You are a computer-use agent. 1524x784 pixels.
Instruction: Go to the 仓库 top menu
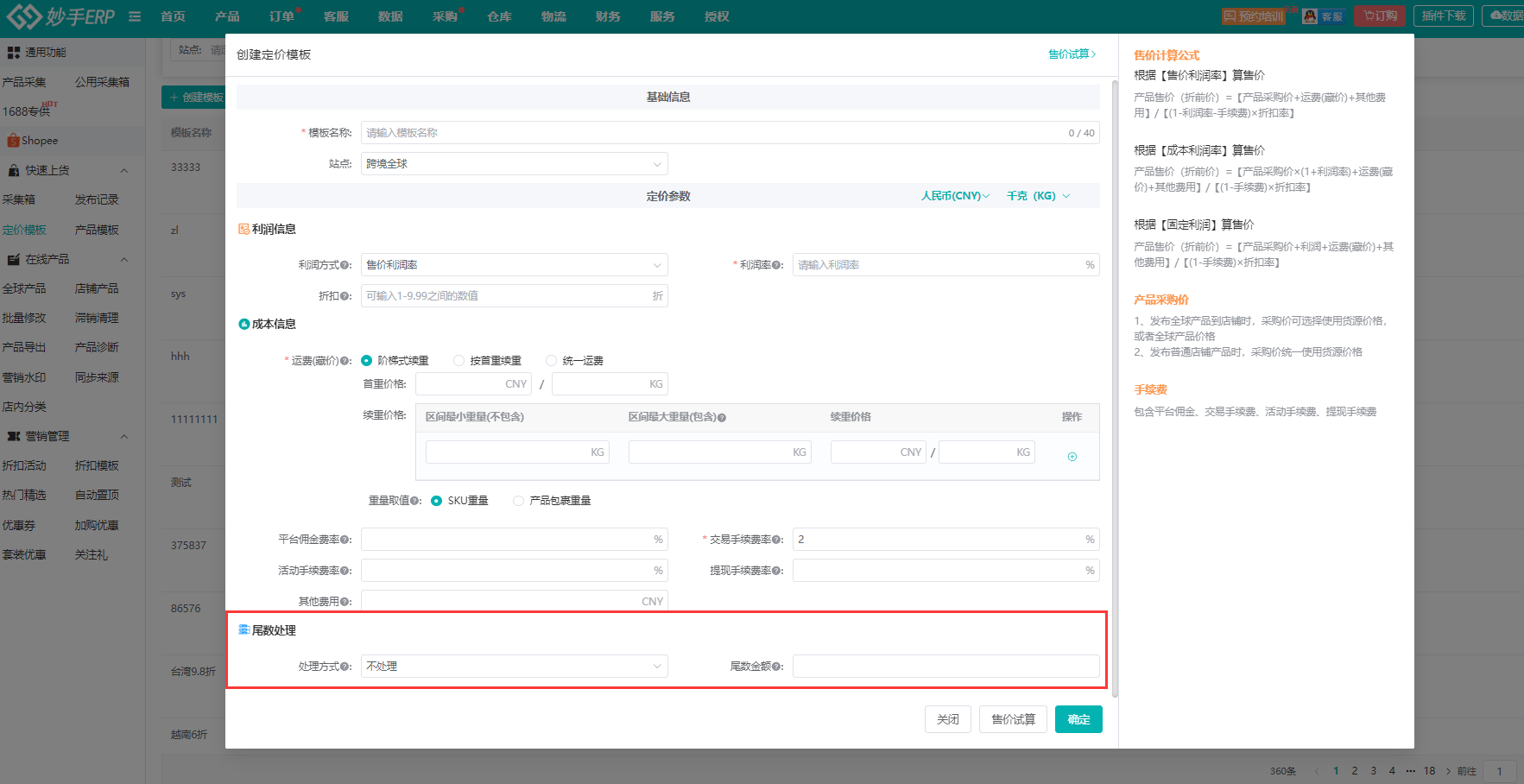pyautogui.click(x=499, y=16)
